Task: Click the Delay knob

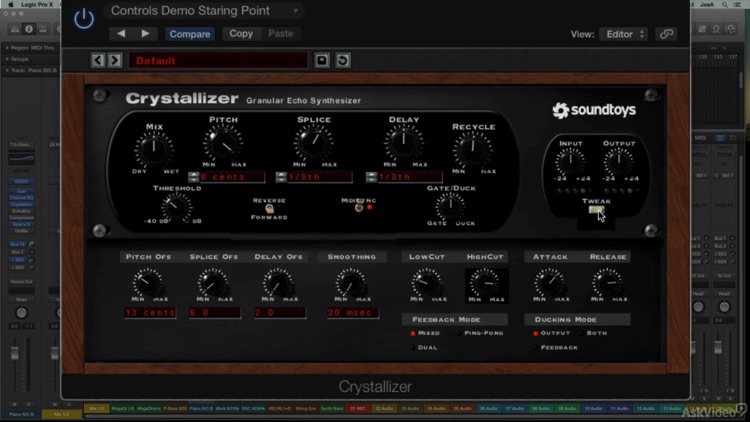Action: click(x=404, y=142)
